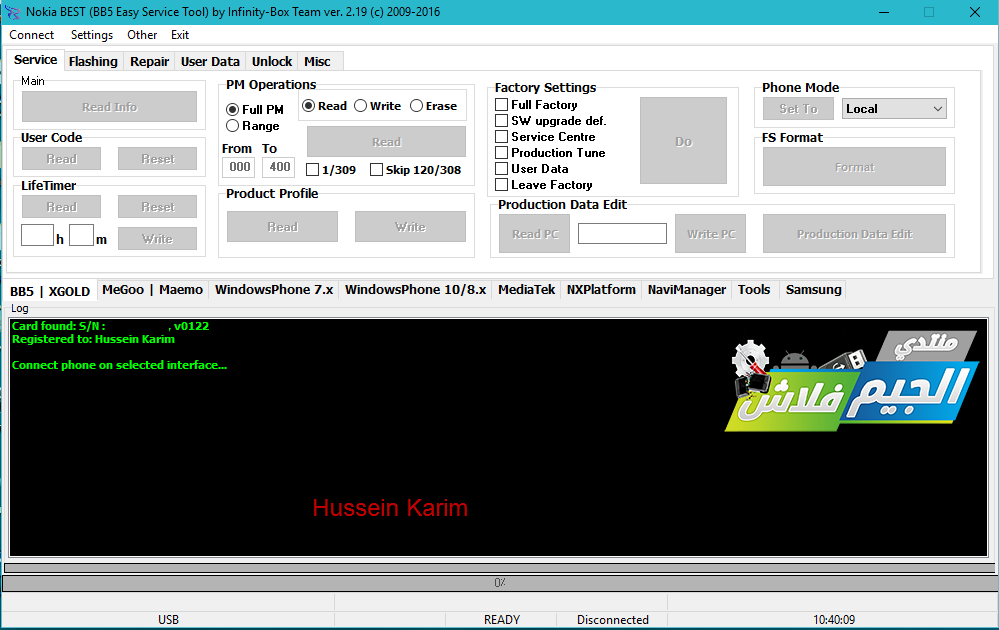This screenshot has height=630, width=999.
Task: Click the Read Info button
Action: 110,106
